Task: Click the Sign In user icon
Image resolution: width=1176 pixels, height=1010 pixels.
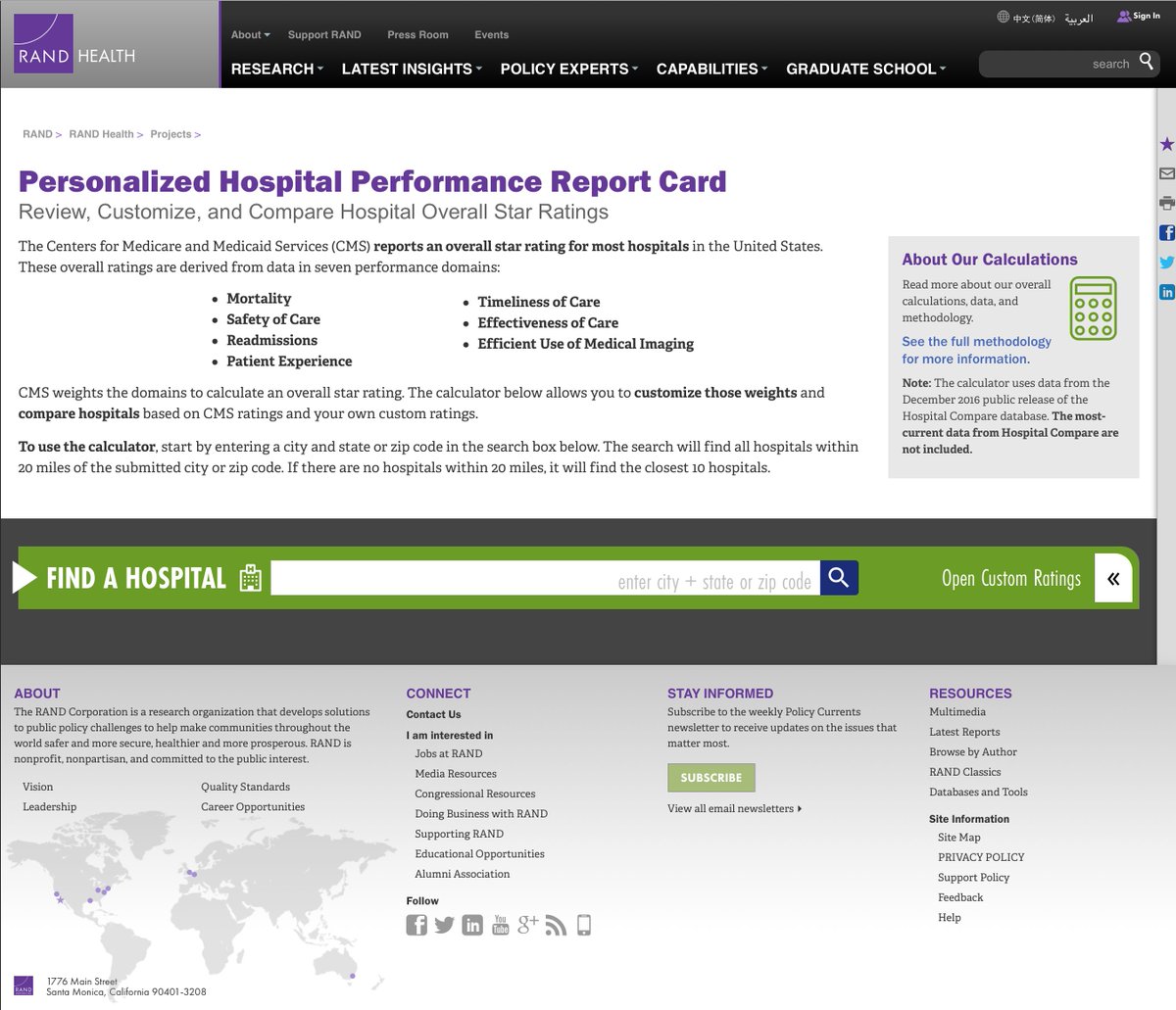Action: click(x=1123, y=17)
